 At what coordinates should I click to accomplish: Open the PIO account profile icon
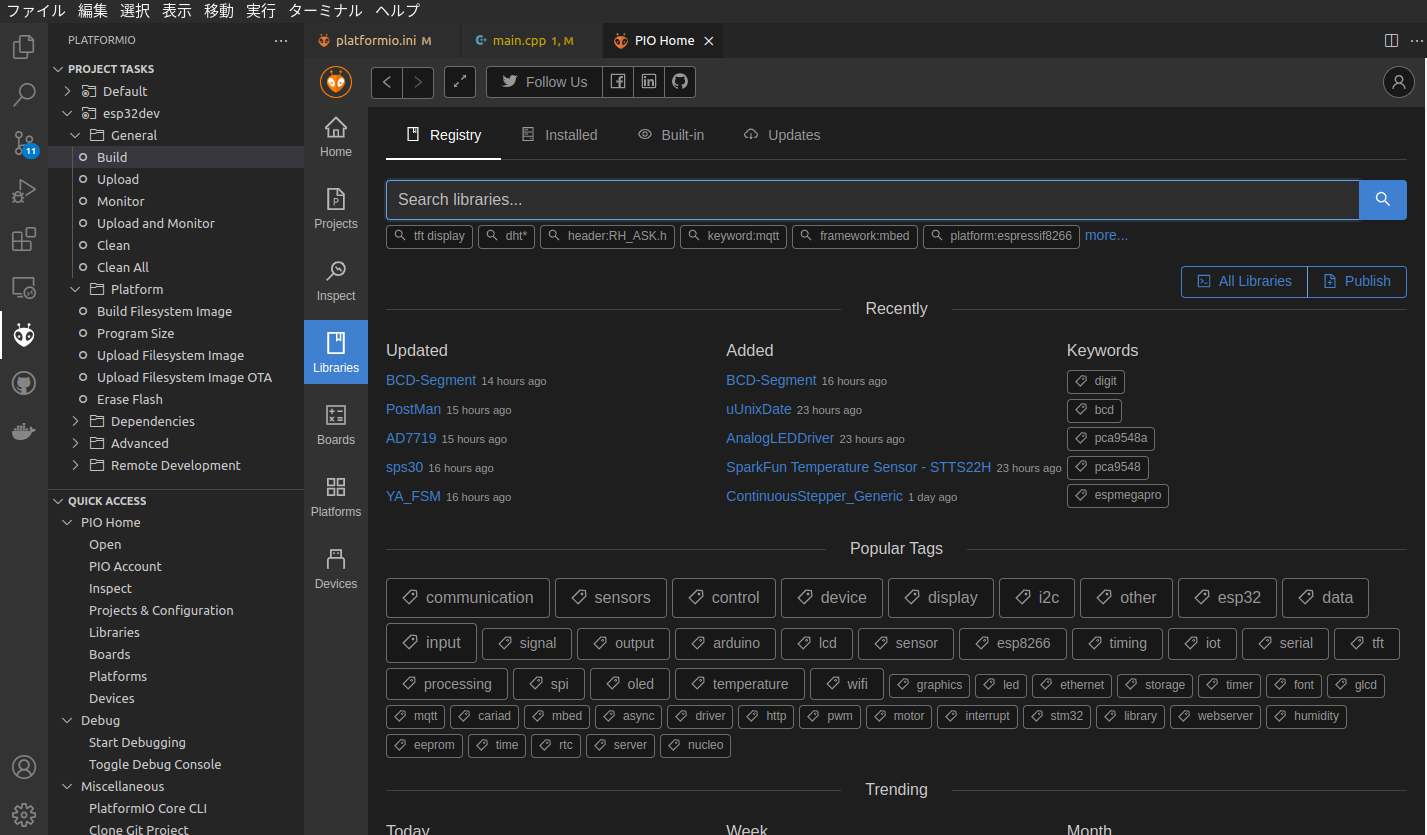click(x=1398, y=82)
